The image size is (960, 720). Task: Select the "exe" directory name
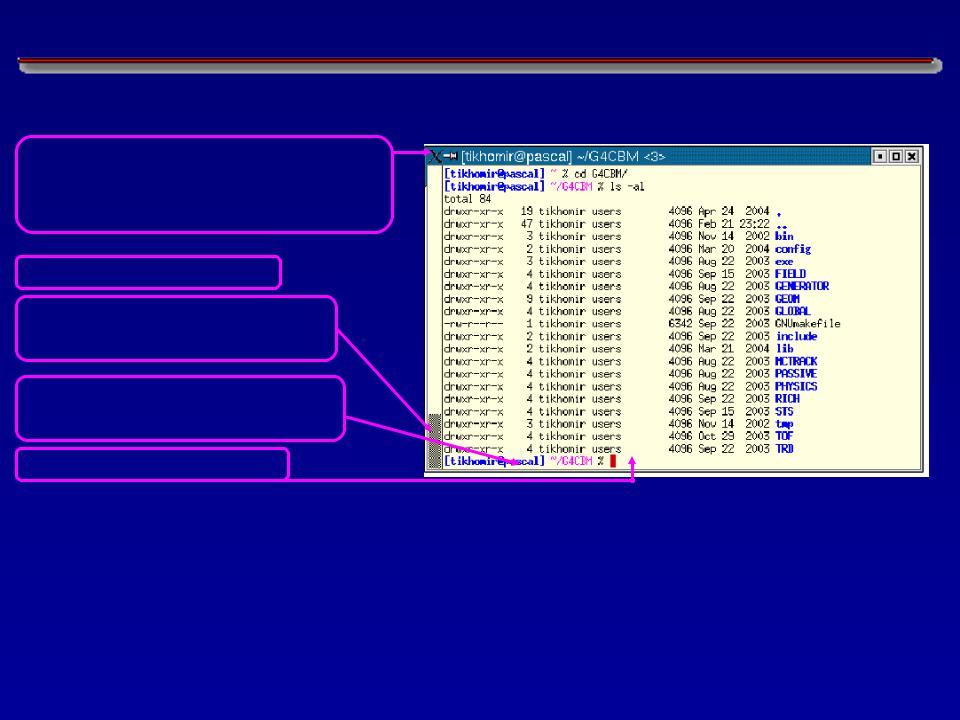pos(784,261)
